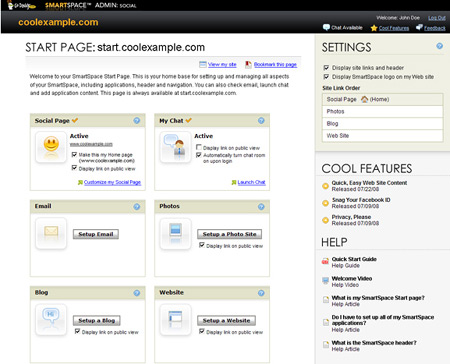This screenshot has height=364, width=450.
Task: Open the Welcome Video help item
Action: pos(352,278)
